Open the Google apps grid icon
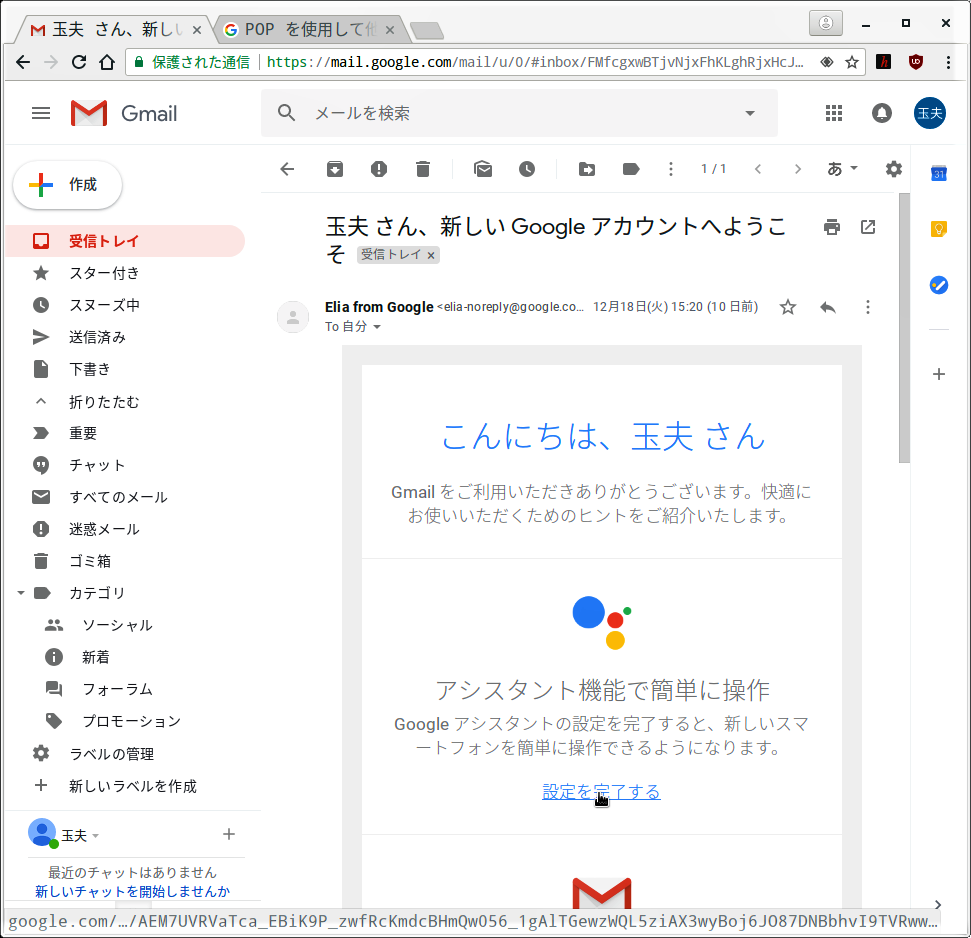Image resolution: width=971 pixels, height=938 pixels. pos(834,113)
